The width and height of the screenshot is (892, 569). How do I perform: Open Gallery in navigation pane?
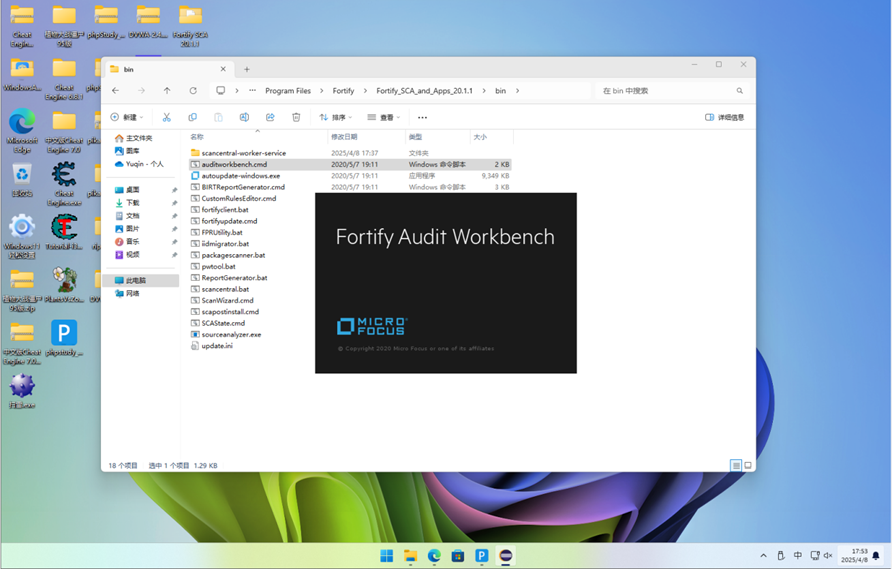pyautogui.click(x=127, y=151)
